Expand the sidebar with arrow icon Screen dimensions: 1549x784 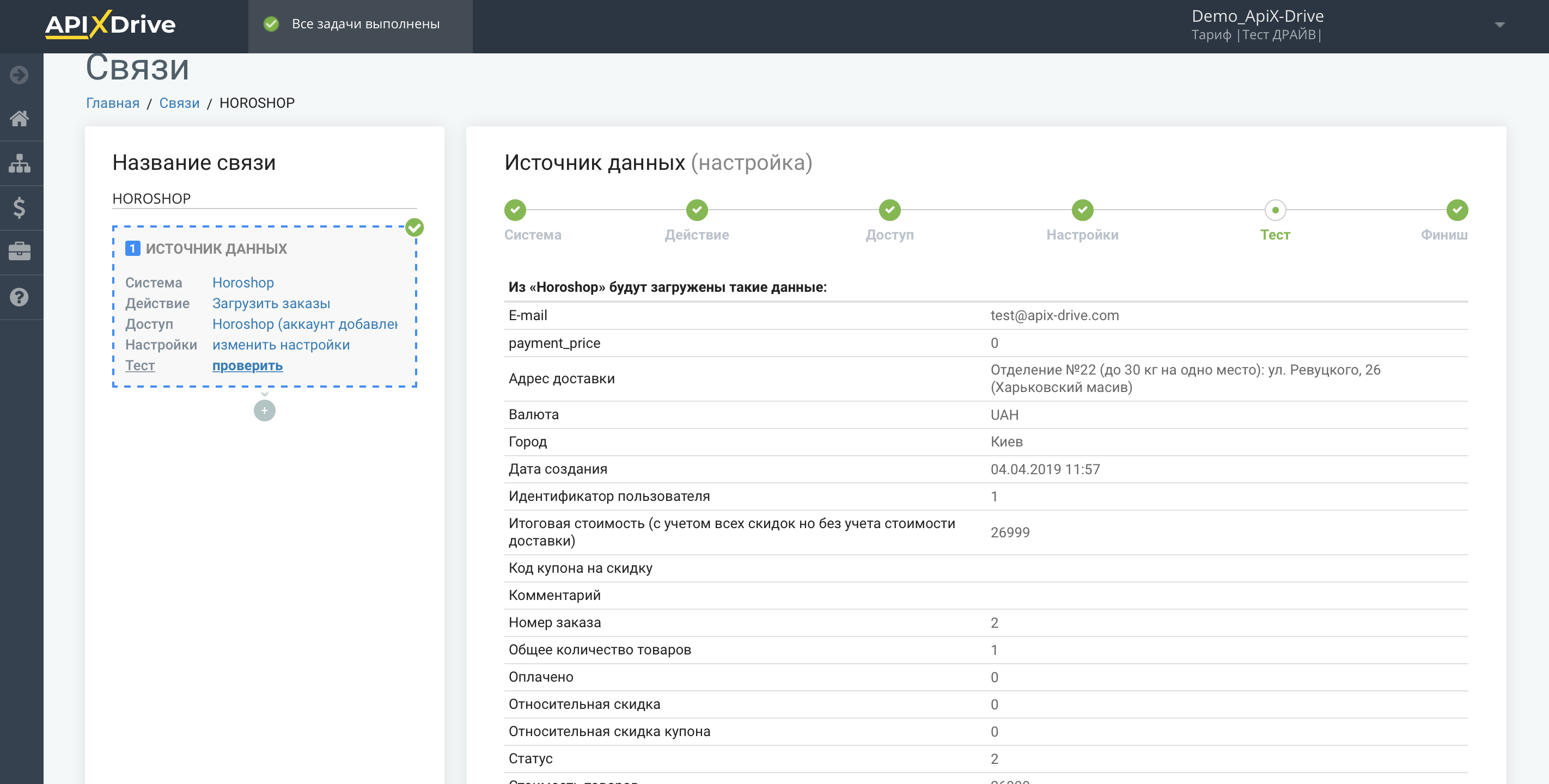pos(19,75)
